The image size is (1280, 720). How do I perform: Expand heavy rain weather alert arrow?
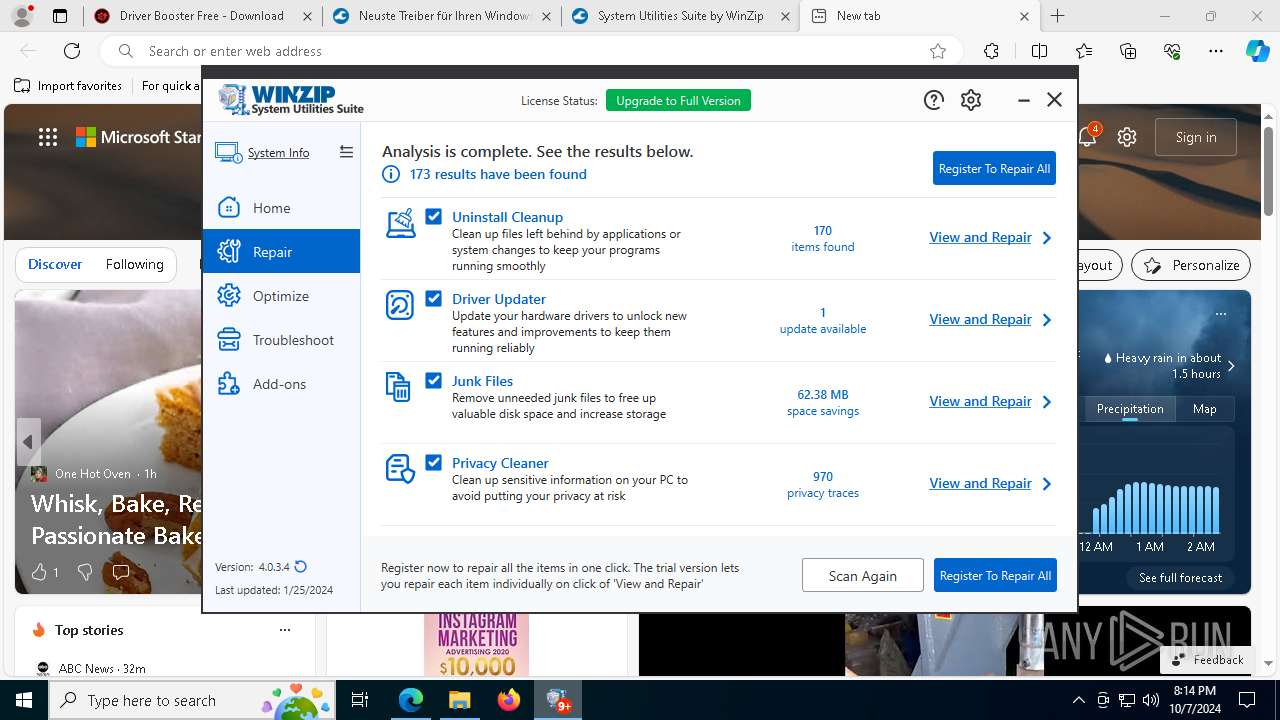[1231, 366]
